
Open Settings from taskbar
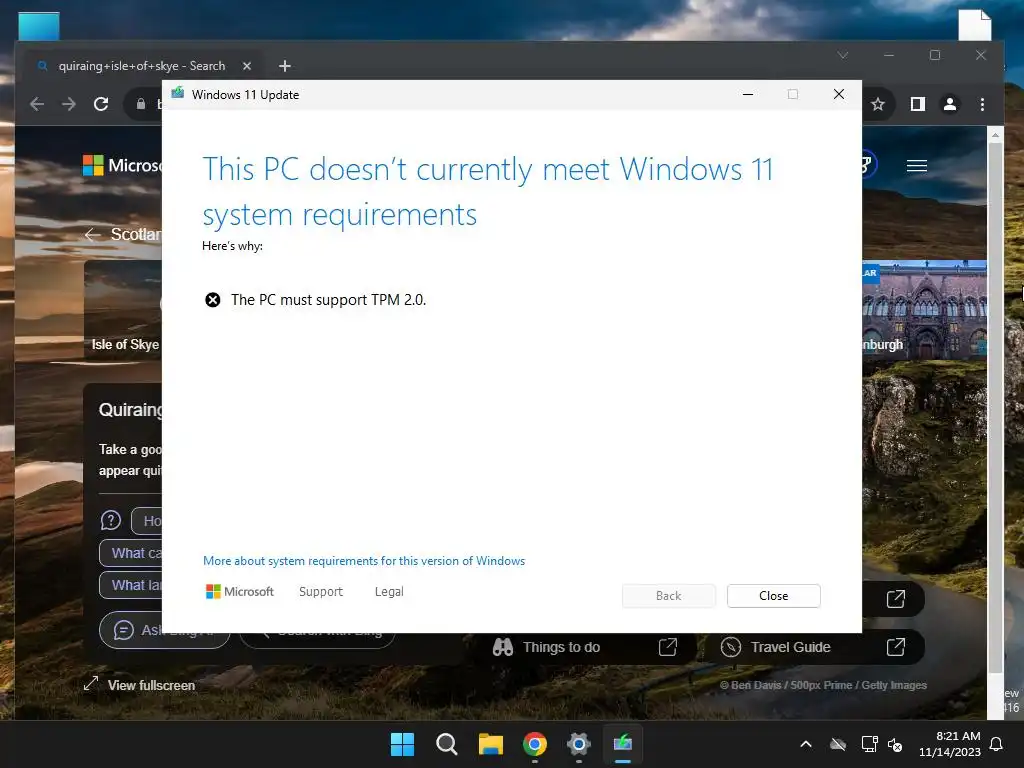point(579,744)
